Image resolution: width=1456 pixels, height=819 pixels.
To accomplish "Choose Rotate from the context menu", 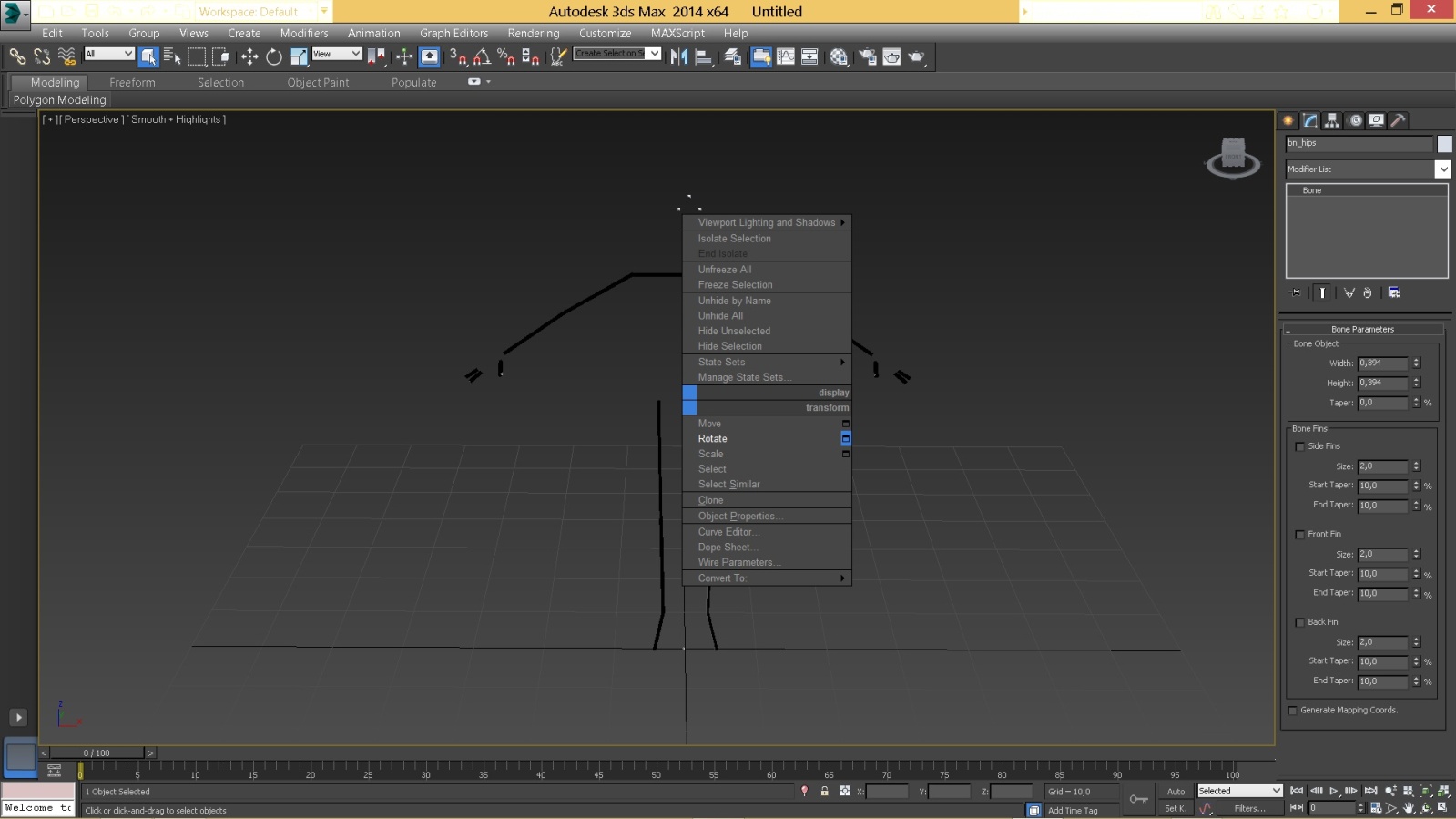I will coord(713,439).
